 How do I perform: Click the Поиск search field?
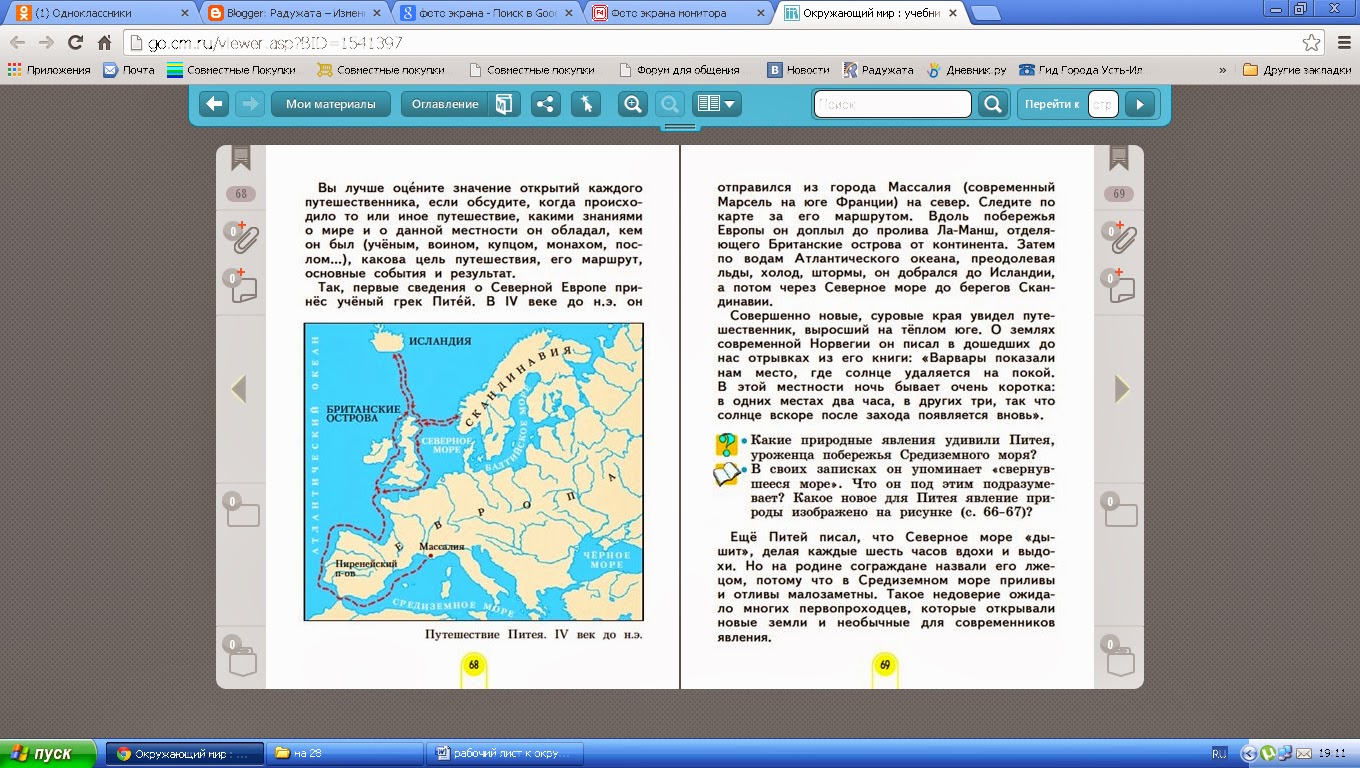[x=892, y=104]
